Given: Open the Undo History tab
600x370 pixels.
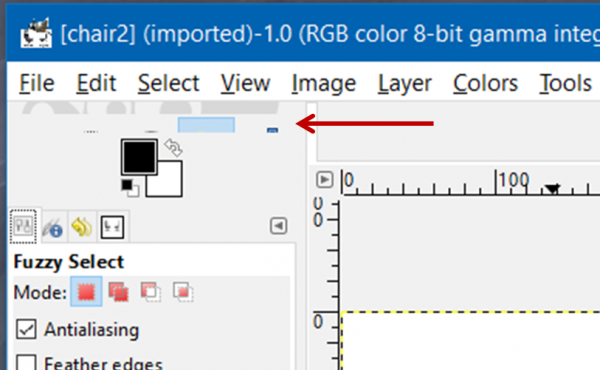Looking at the screenshot, I should (82, 227).
